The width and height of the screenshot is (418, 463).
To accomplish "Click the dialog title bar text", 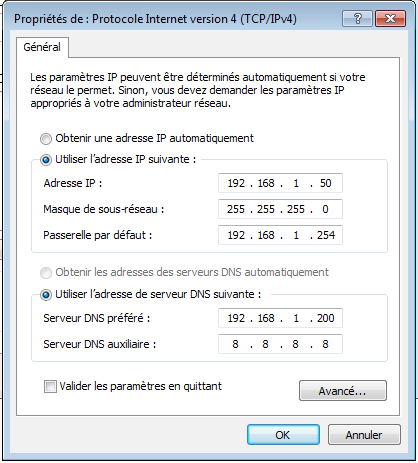I will pos(155,19).
